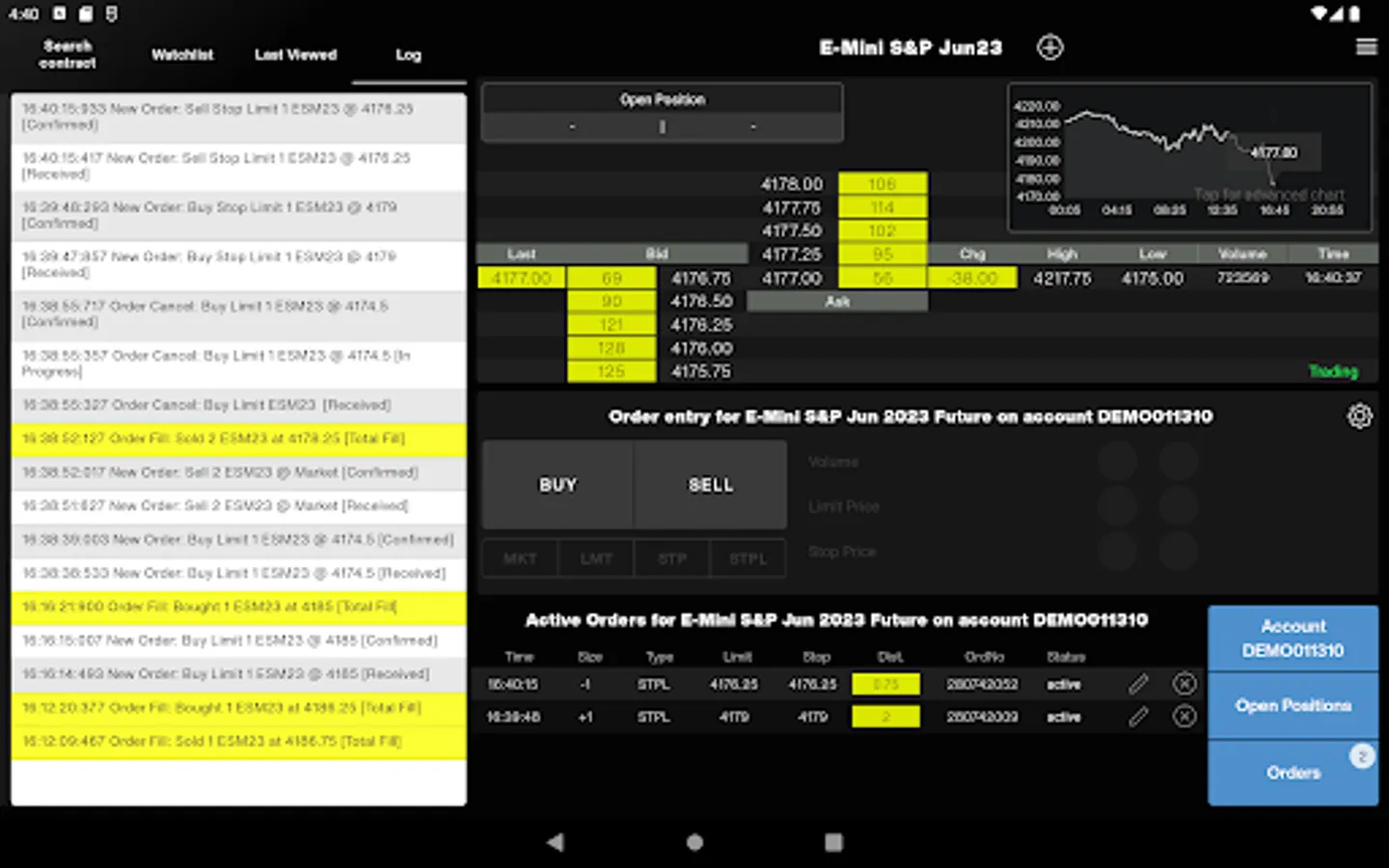Choose the STPL order type

click(748, 558)
